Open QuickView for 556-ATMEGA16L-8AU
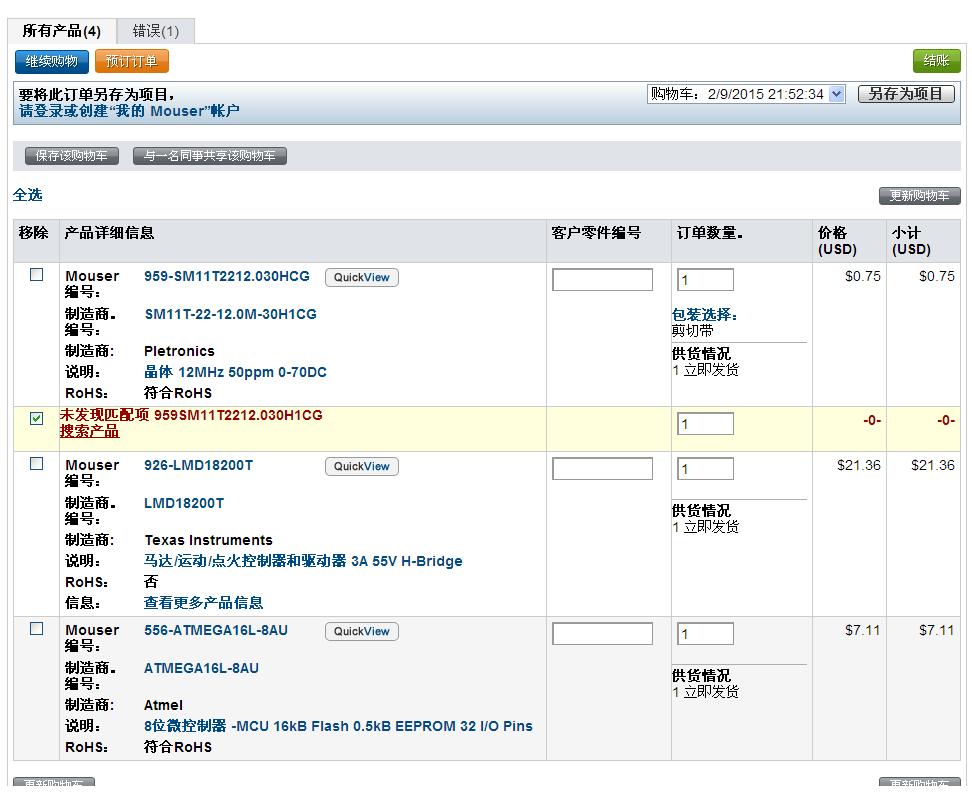This screenshot has width=972, height=794. coord(361,631)
